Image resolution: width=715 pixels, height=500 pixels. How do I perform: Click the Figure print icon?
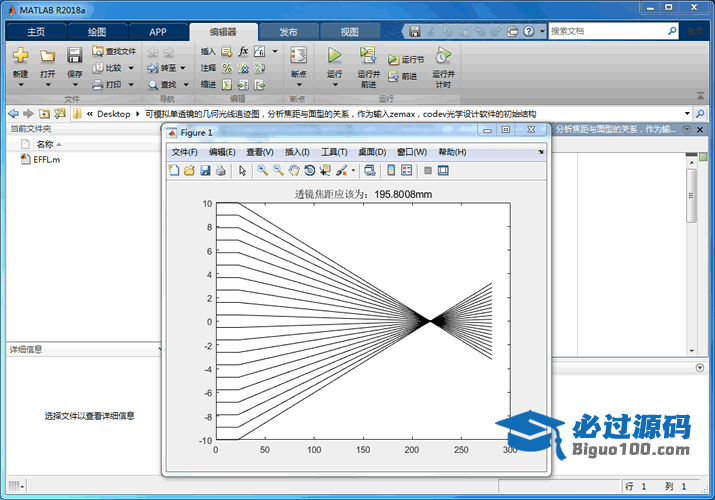point(221,170)
